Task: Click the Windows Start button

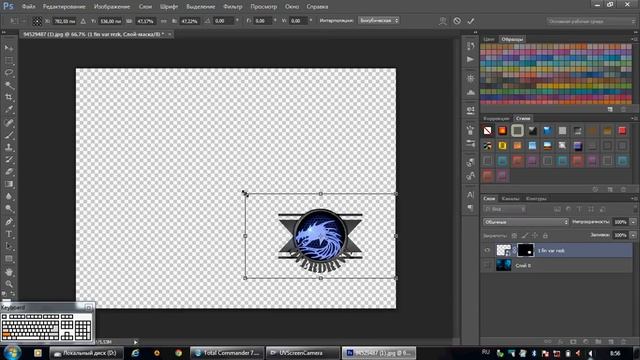Action: tap(13, 353)
